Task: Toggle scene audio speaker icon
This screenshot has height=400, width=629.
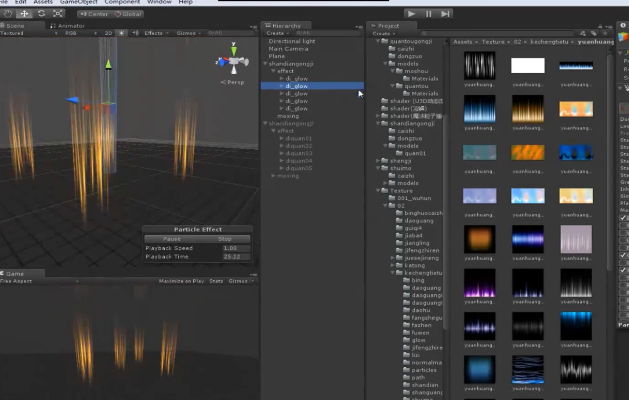Action: click(x=135, y=33)
